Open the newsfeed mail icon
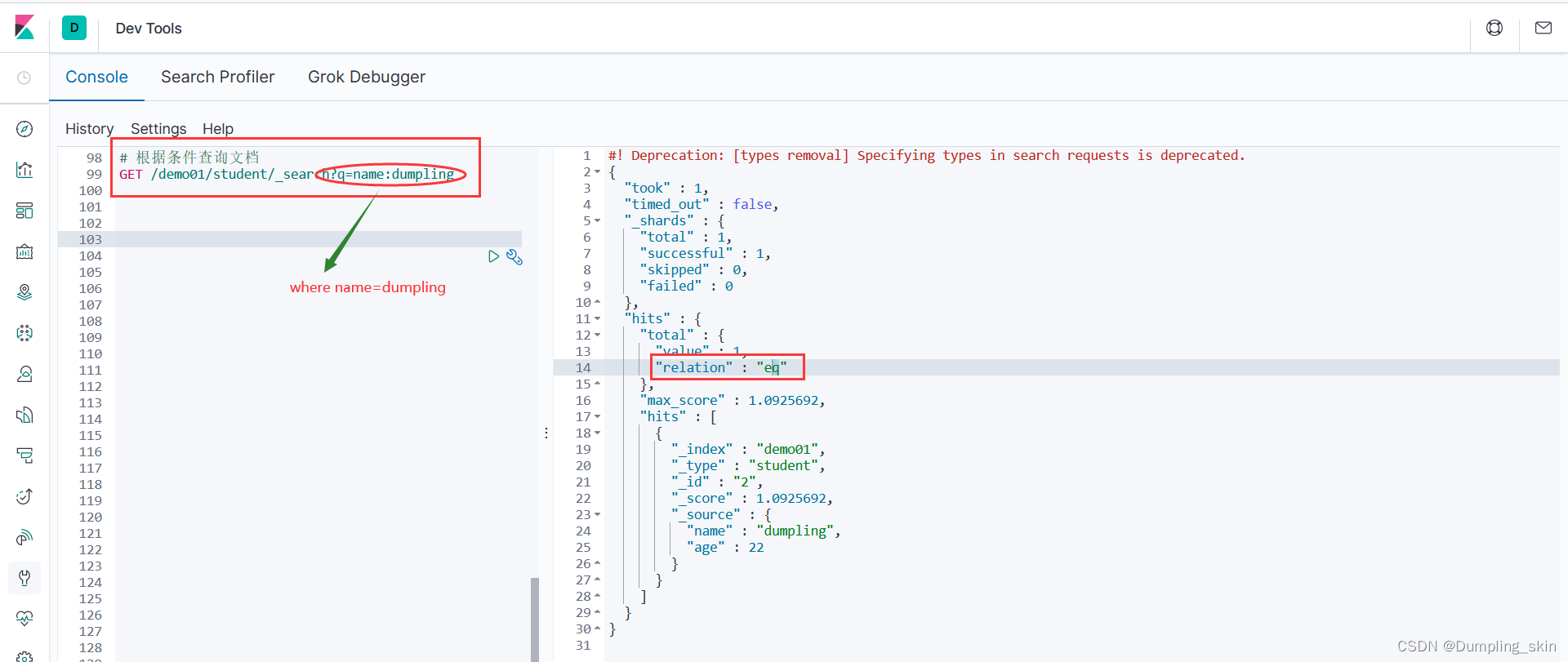 point(1543,28)
